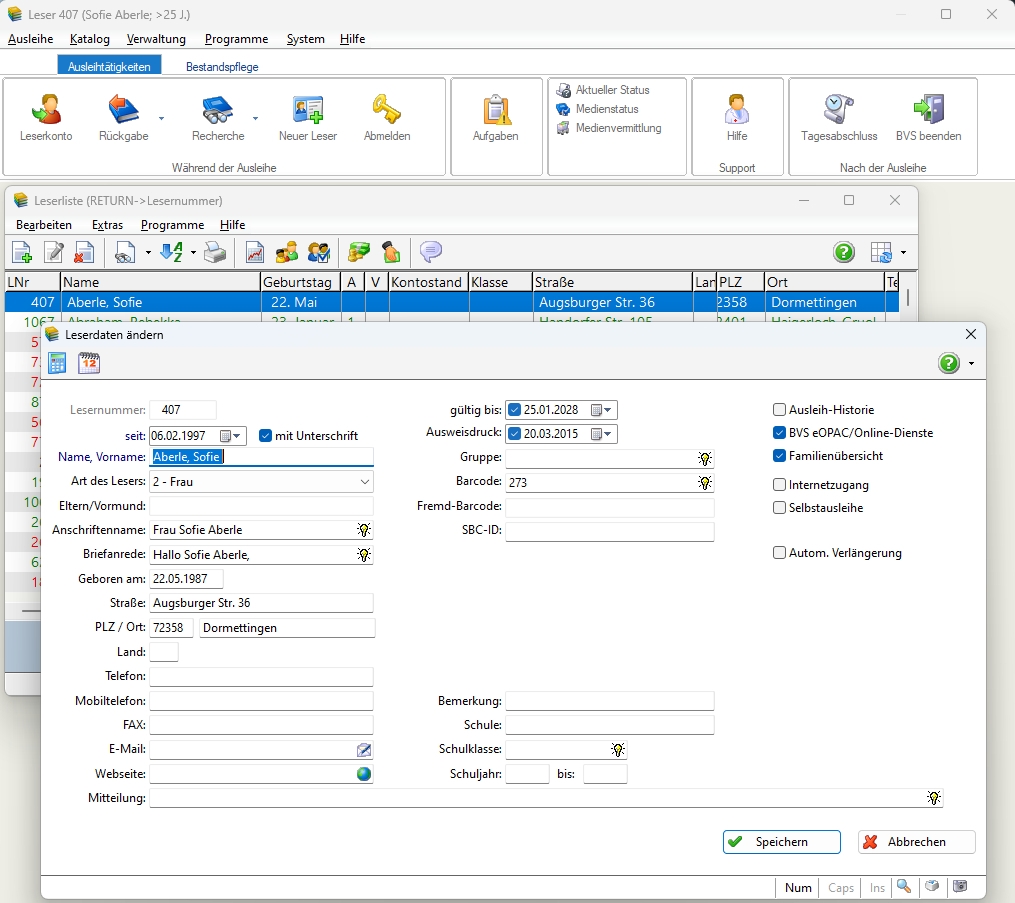
Task: Click the Webseite globe icon
Action: coord(364,774)
